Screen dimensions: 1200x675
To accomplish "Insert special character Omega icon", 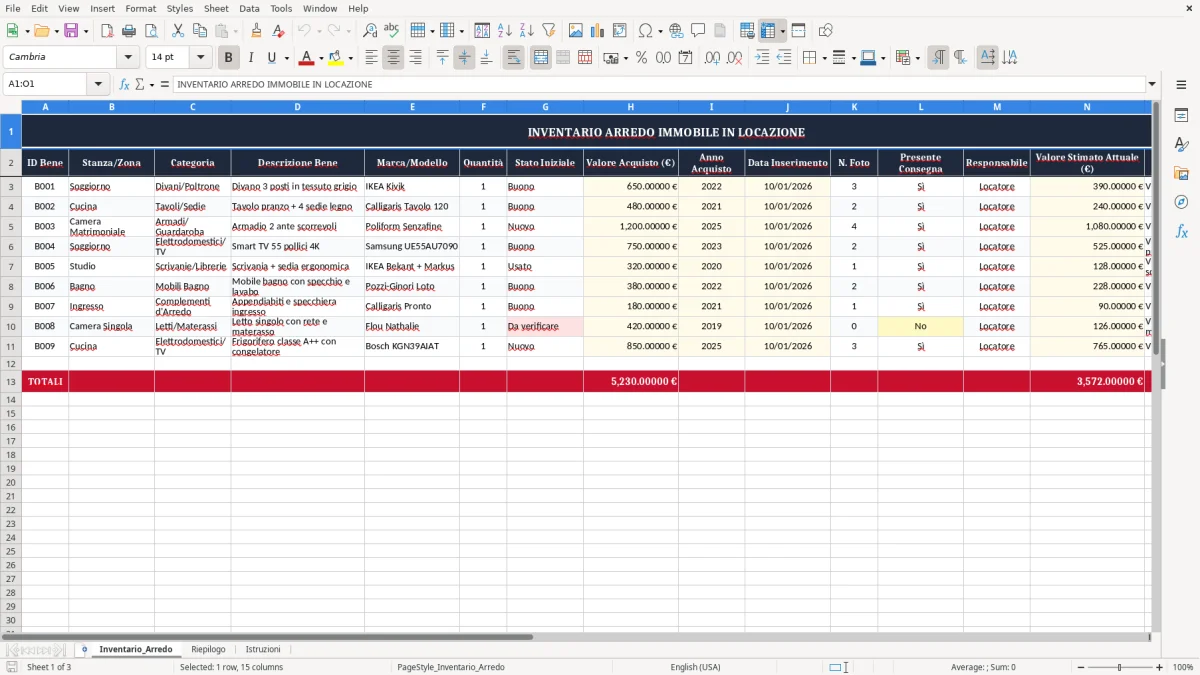I will (645, 30).
